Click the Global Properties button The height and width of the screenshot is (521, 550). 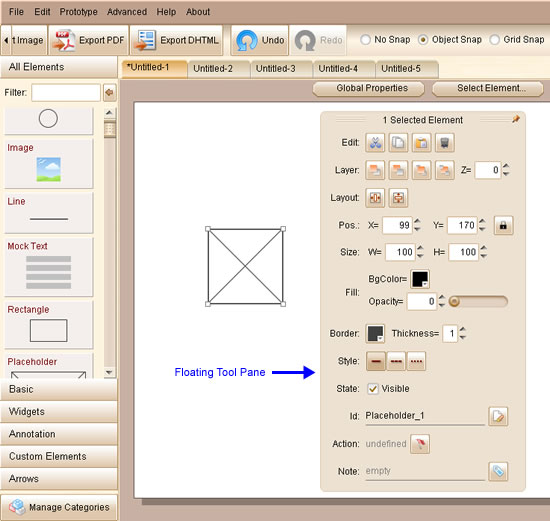click(x=369, y=88)
